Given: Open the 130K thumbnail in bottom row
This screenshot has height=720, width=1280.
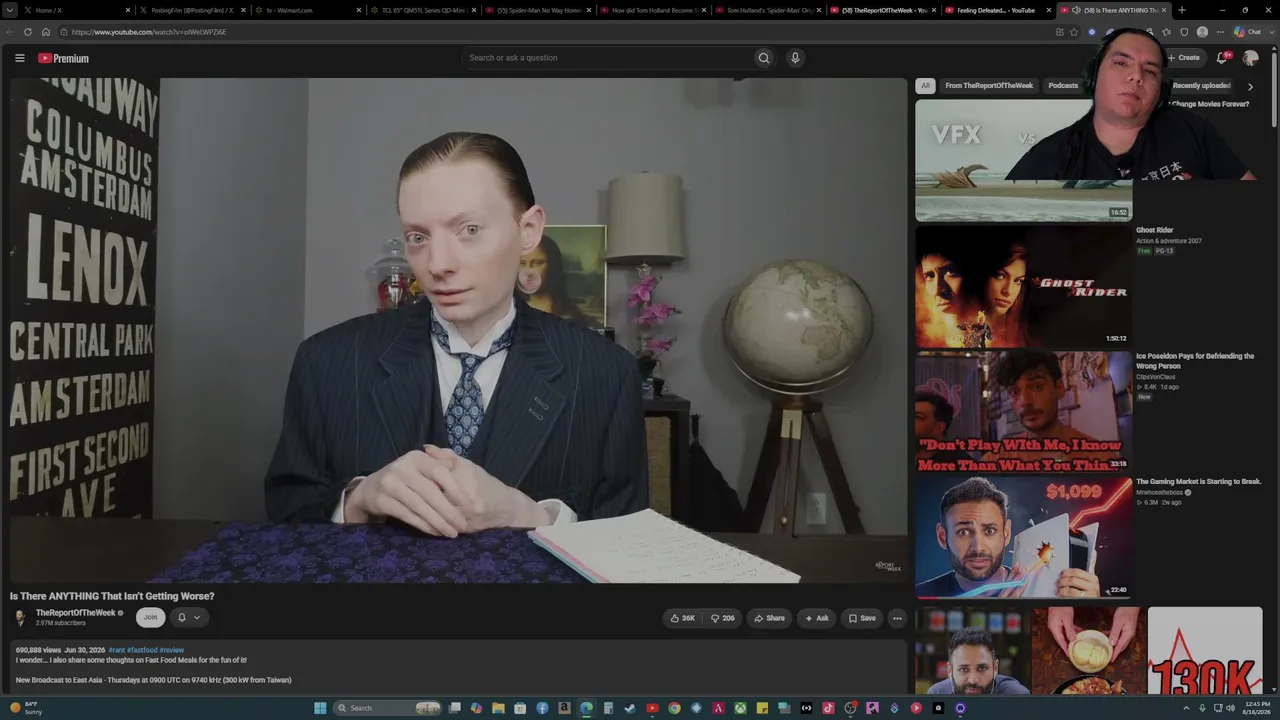Looking at the screenshot, I should click(x=1205, y=650).
